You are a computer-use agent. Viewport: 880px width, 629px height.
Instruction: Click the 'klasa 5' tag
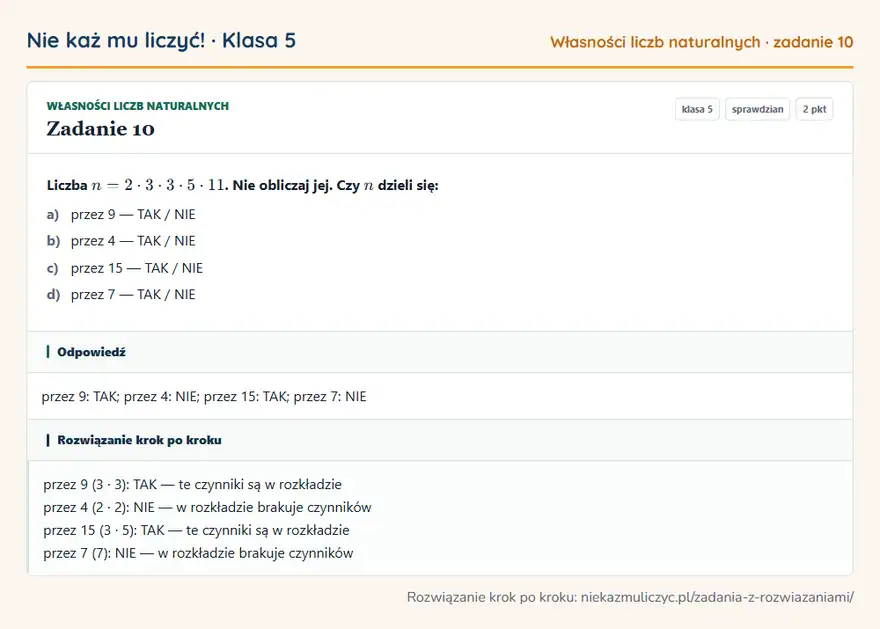pos(697,109)
